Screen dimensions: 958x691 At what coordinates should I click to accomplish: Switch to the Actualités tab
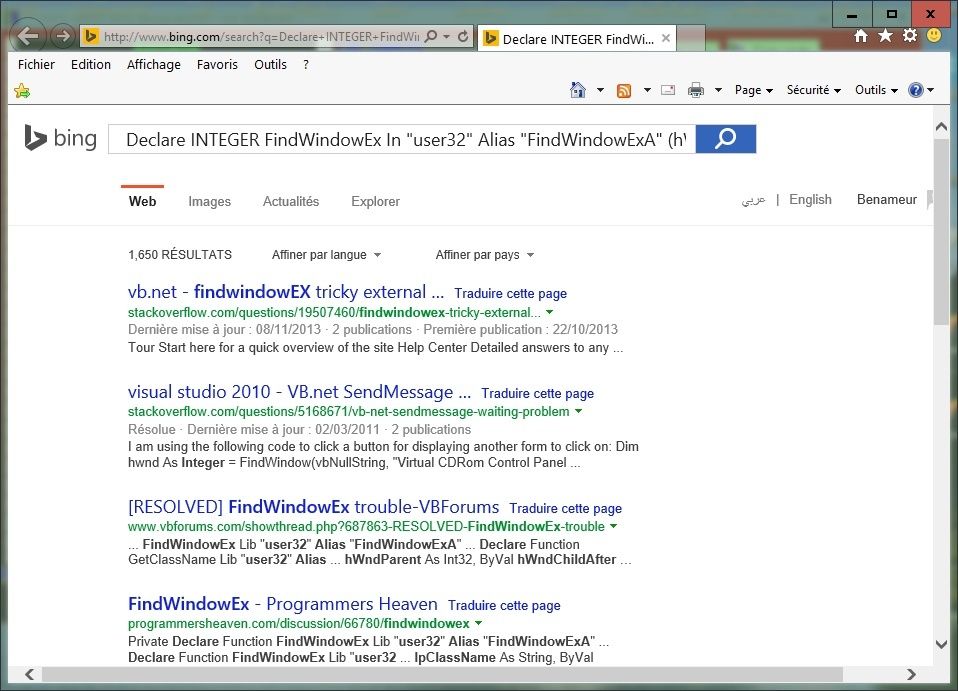[291, 201]
